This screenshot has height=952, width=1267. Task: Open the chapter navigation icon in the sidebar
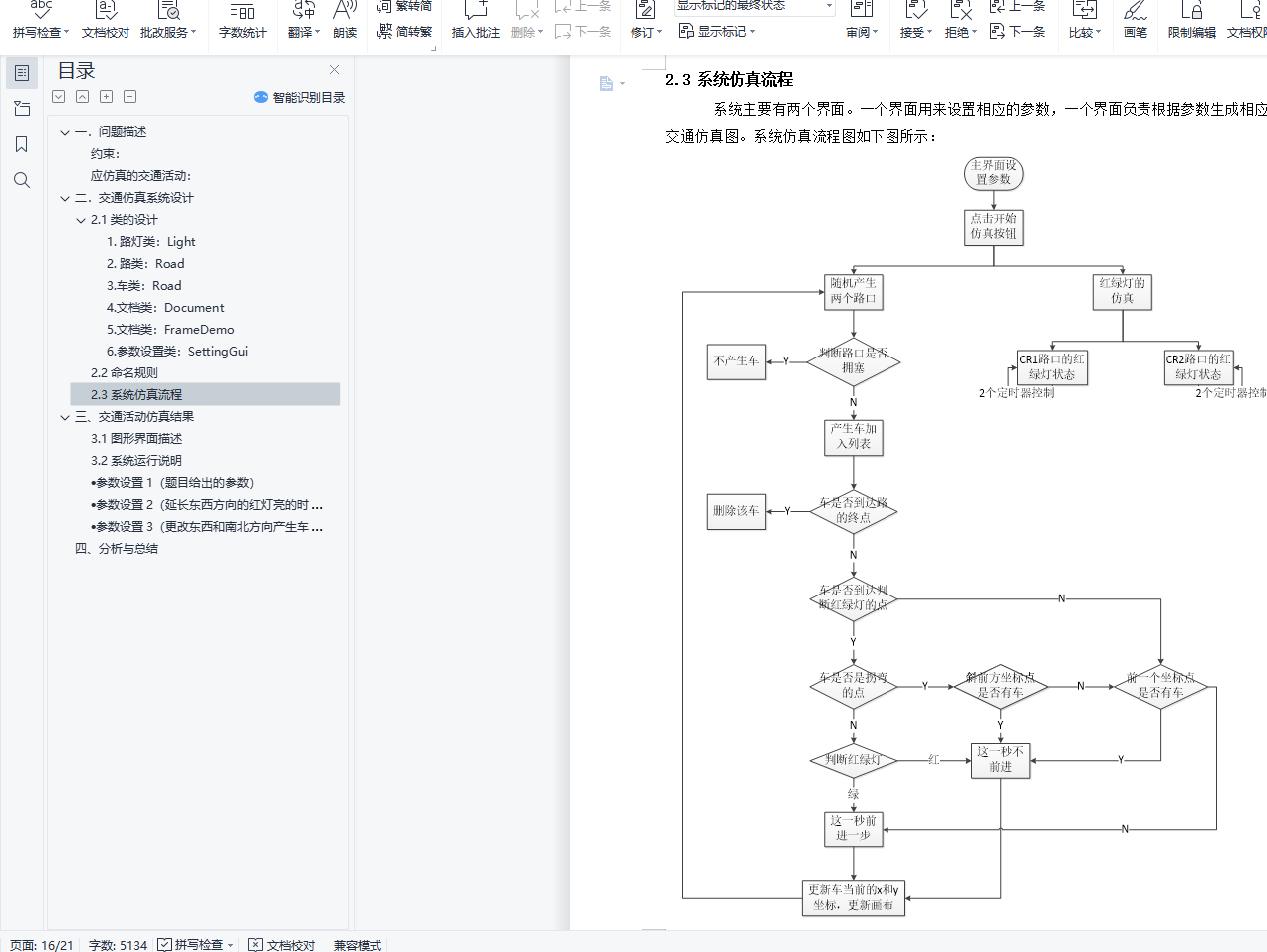click(22, 109)
